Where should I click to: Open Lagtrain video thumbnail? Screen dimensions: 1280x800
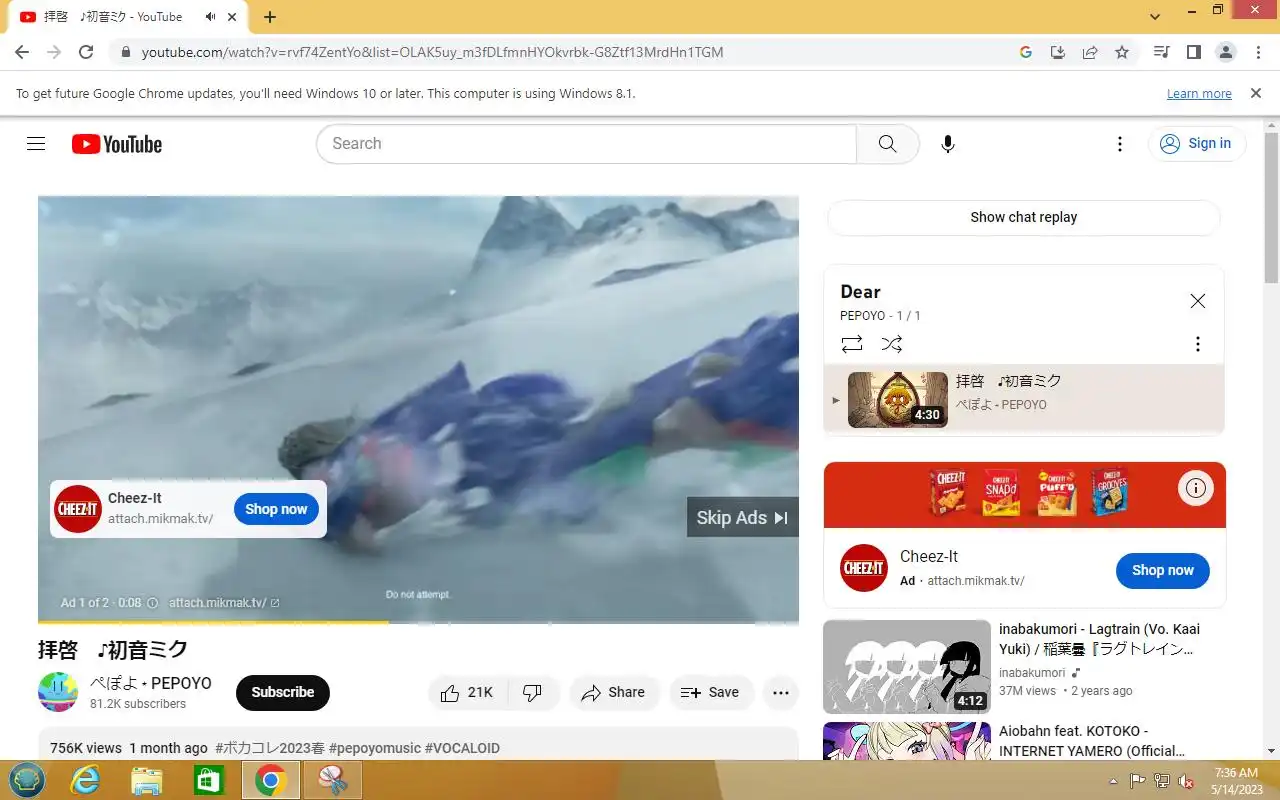(907, 667)
